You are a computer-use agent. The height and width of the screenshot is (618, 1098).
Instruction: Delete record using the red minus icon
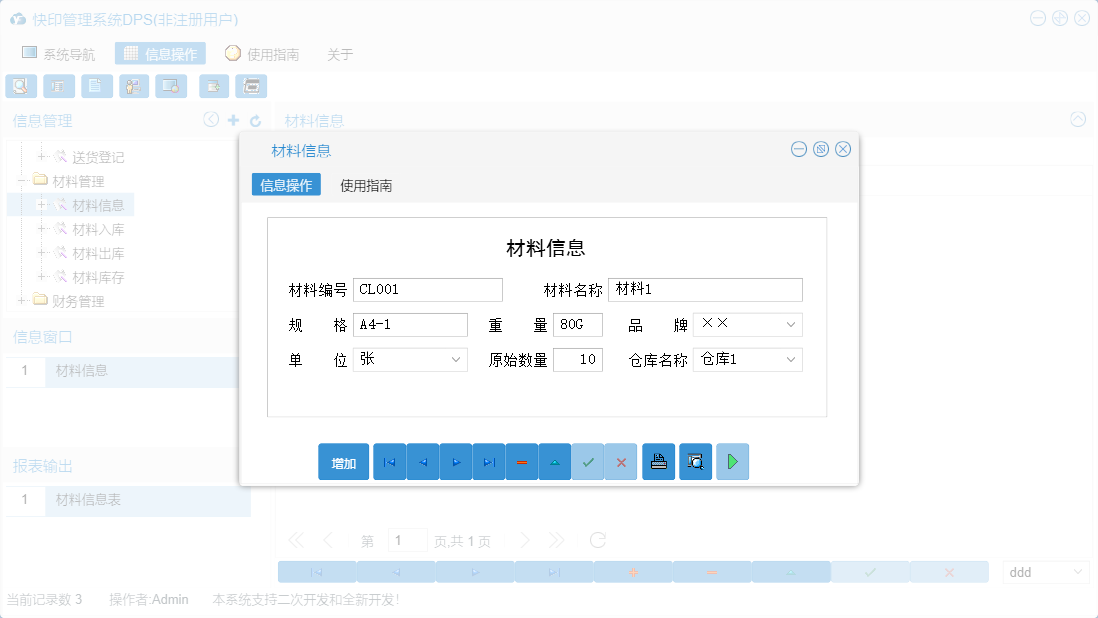pos(522,461)
